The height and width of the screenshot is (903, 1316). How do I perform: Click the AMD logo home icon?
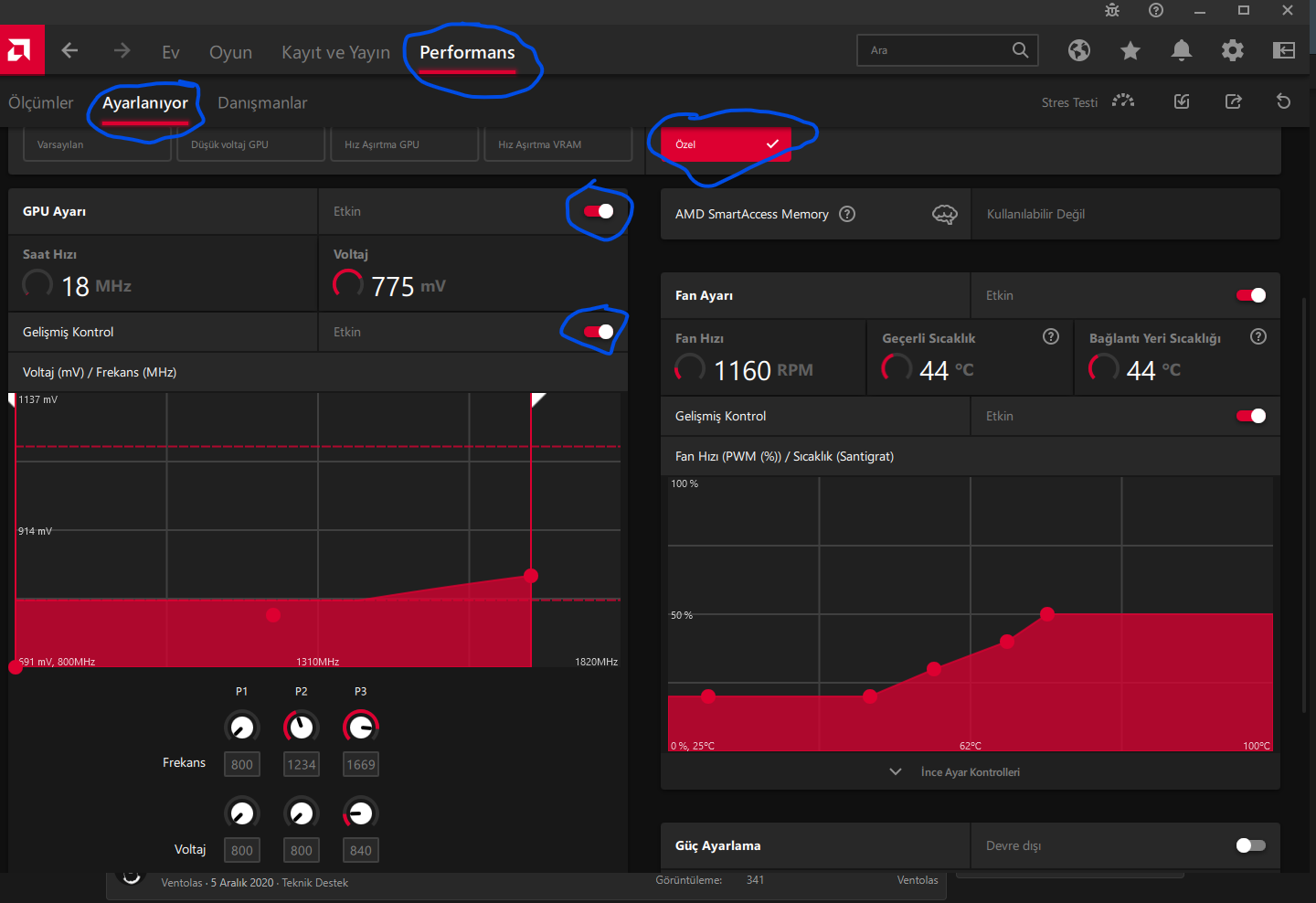pos(22,50)
